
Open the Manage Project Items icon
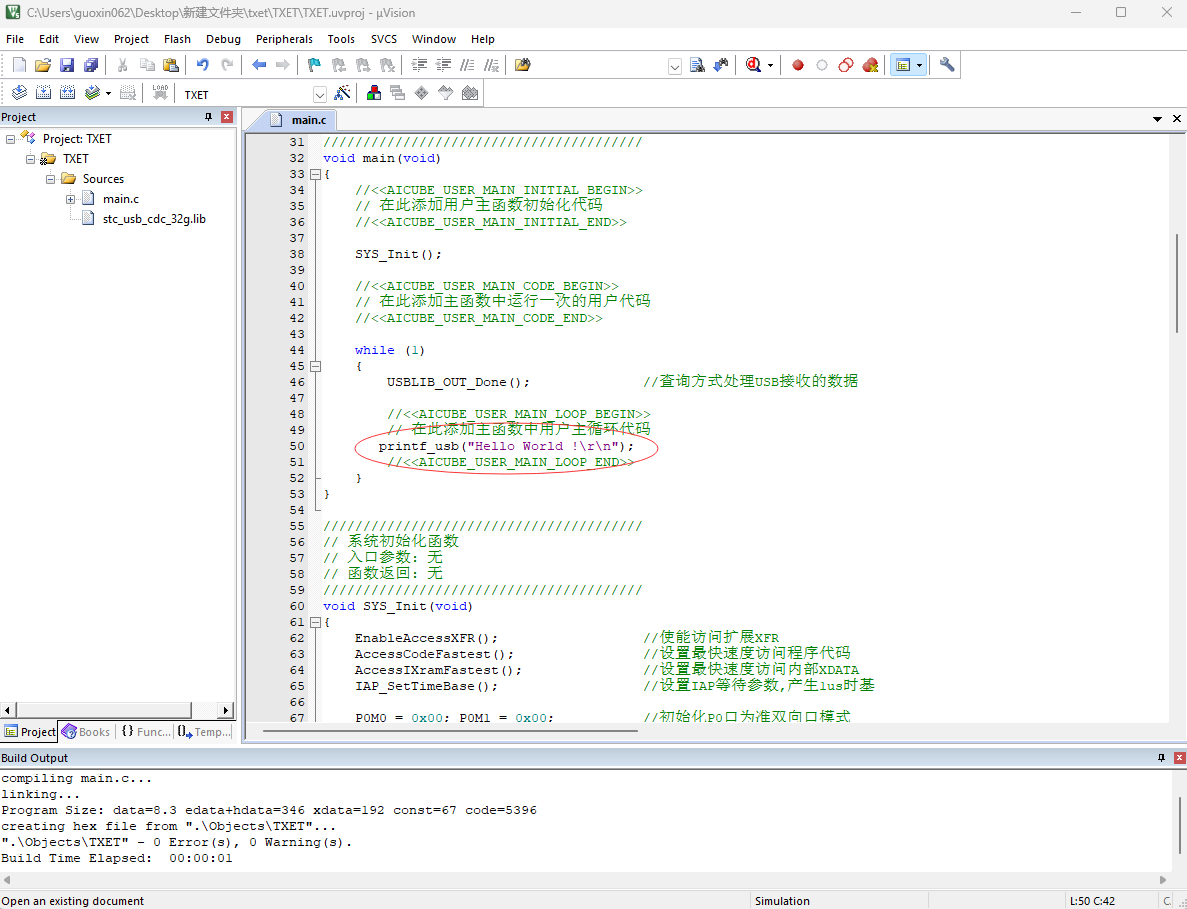(x=374, y=93)
